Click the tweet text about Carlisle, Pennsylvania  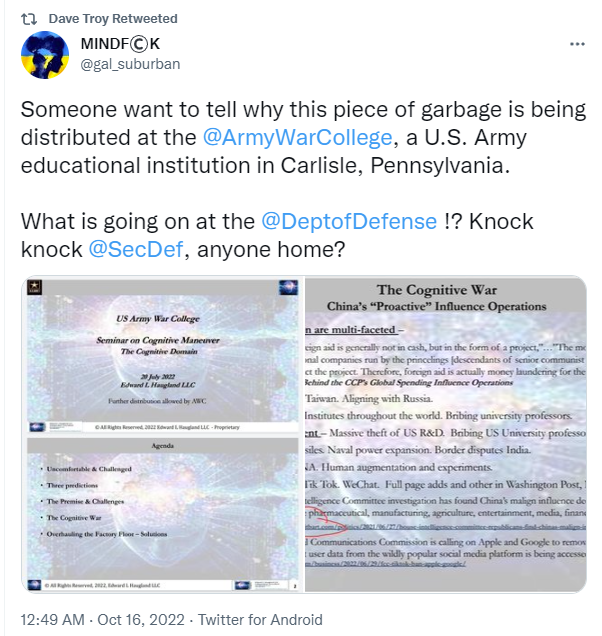pyautogui.click(x=303, y=138)
